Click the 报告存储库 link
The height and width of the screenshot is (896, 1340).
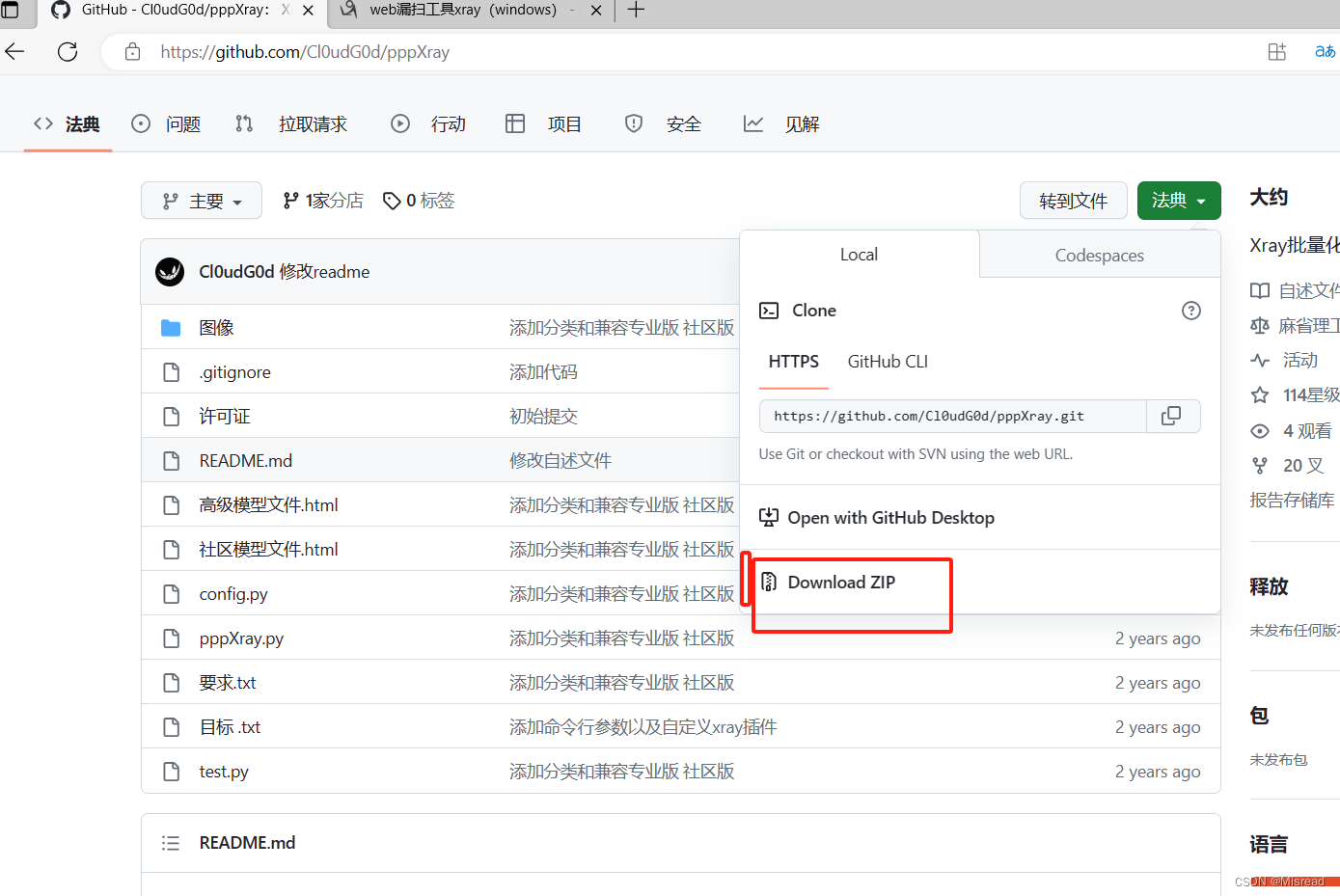tap(1293, 501)
